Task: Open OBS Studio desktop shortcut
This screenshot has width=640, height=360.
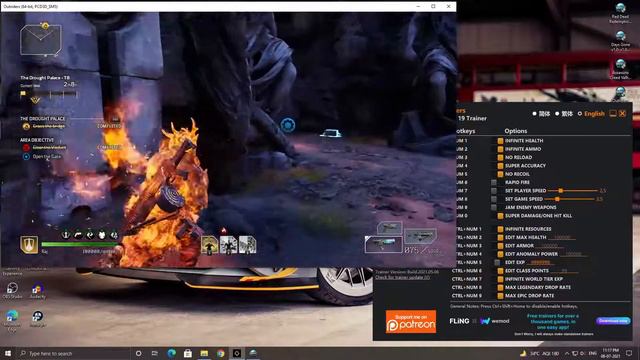Action: [12, 291]
